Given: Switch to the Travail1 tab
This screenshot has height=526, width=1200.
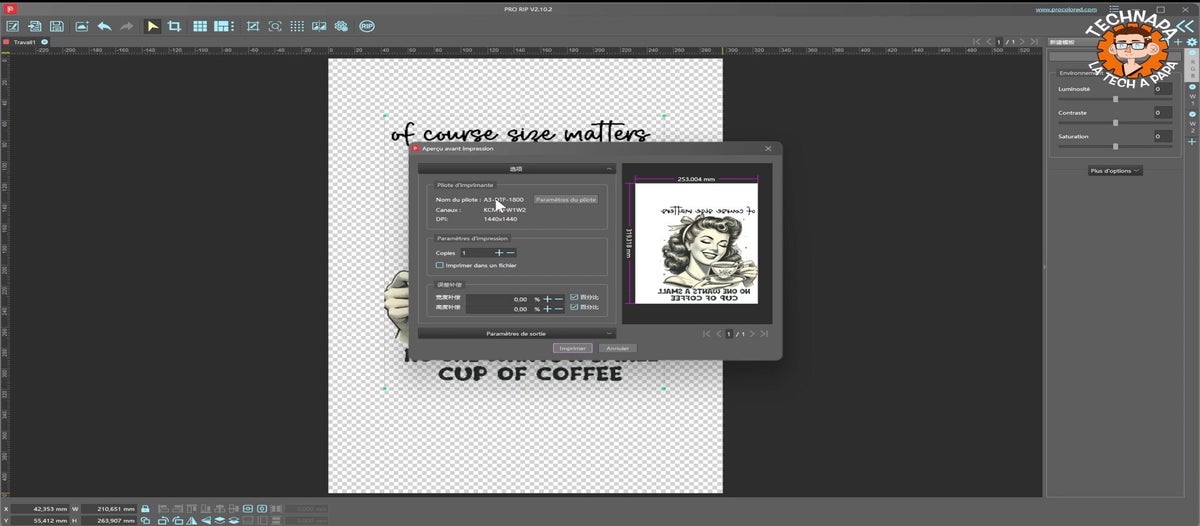Looking at the screenshot, I should coord(25,43).
